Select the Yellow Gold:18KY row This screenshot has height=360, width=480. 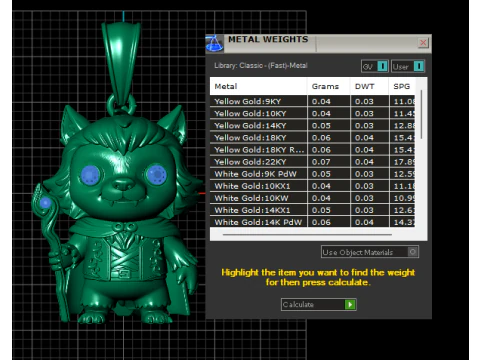313,138
